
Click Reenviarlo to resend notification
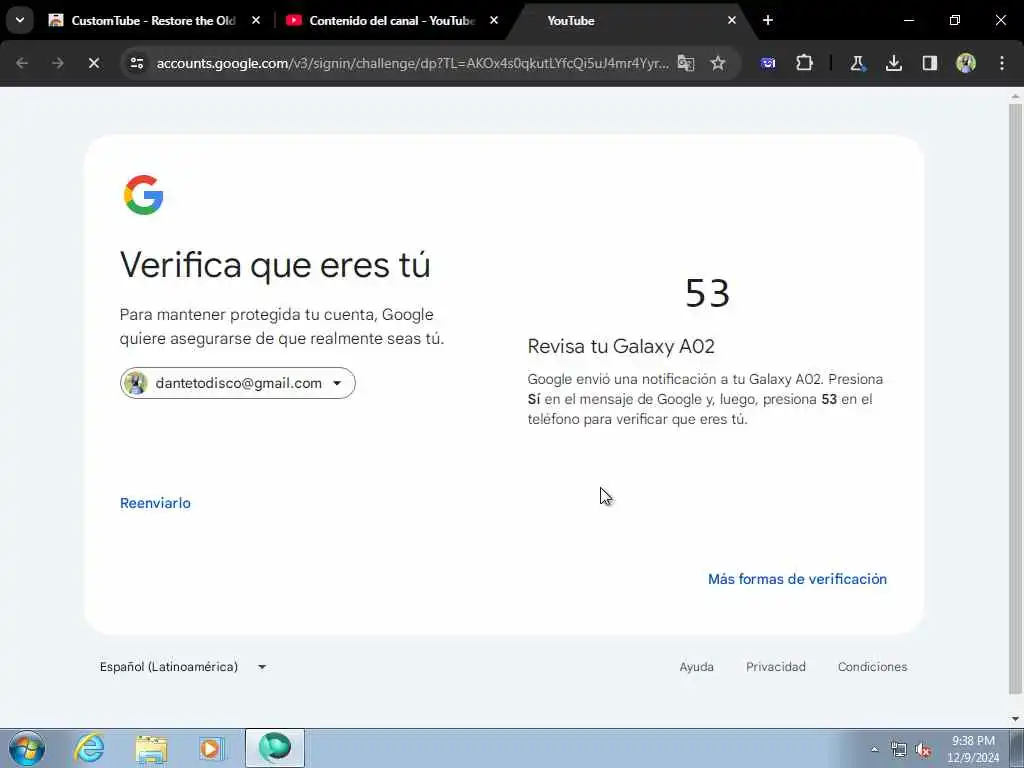tap(155, 503)
